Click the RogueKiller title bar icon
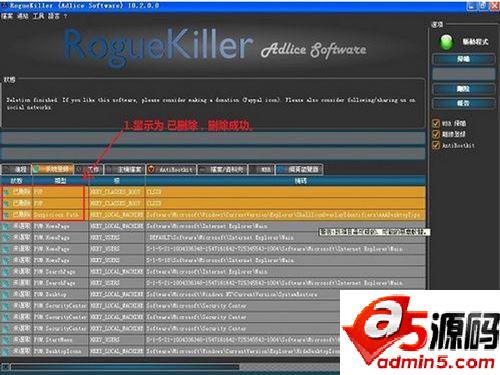Viewport: 500px width, 375px height. pos(4,6)
